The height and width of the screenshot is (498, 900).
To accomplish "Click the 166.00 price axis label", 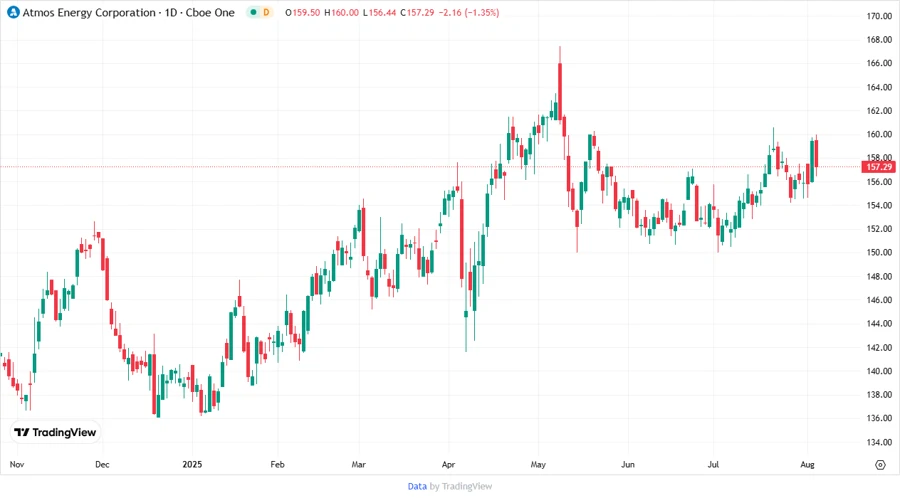I will [879, 63].
